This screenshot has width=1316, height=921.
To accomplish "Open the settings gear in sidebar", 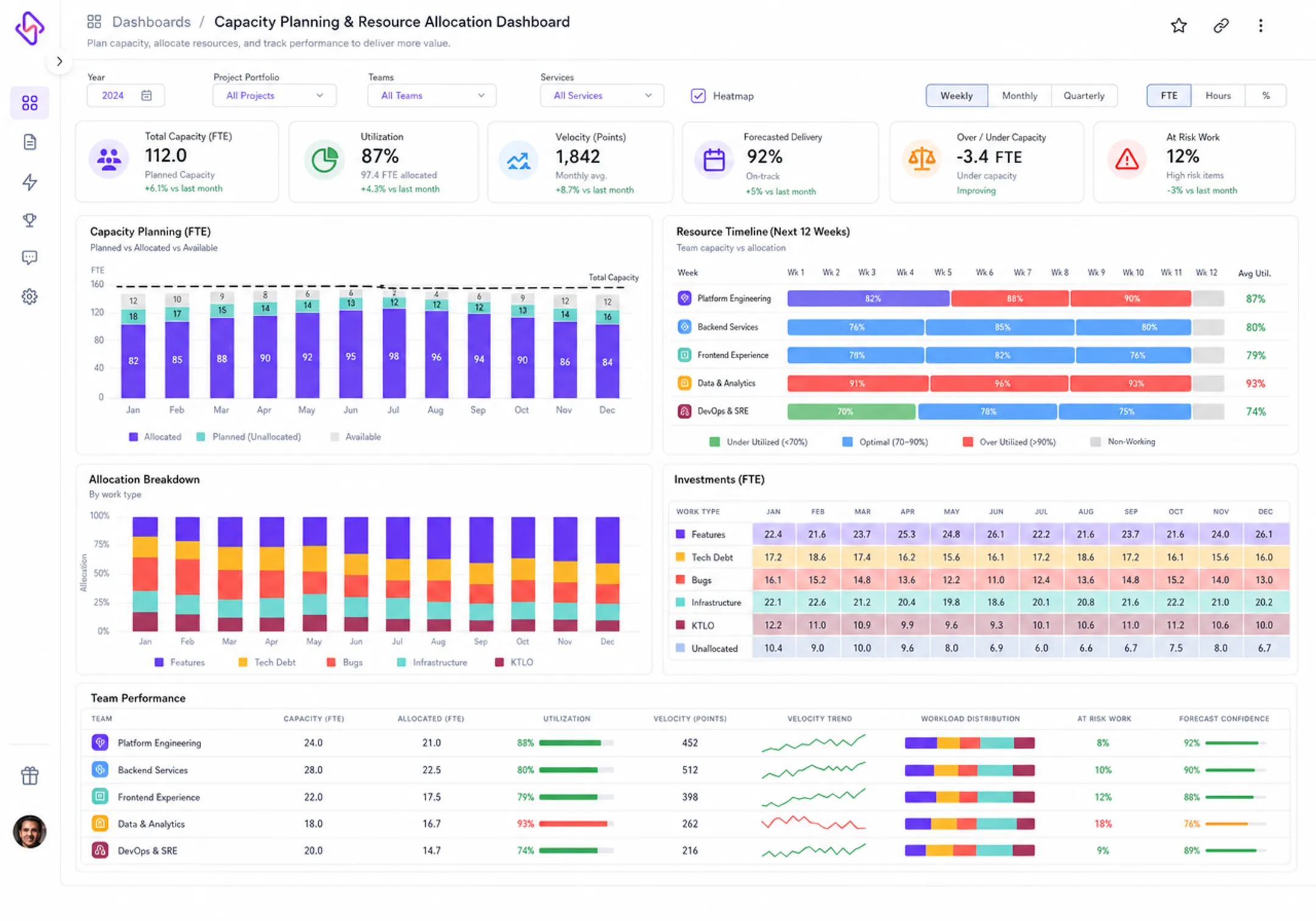I will point(30,297).
